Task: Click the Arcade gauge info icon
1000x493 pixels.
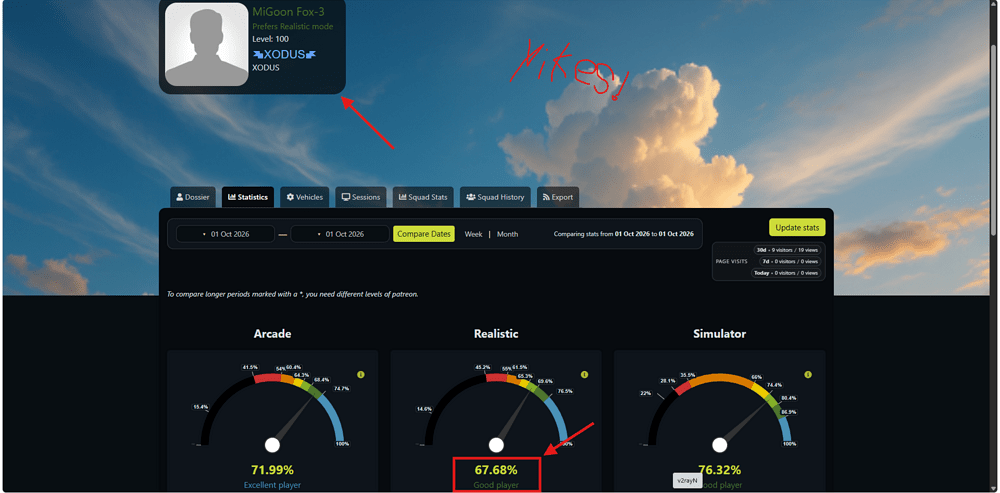Action: (x=361, y=374)
